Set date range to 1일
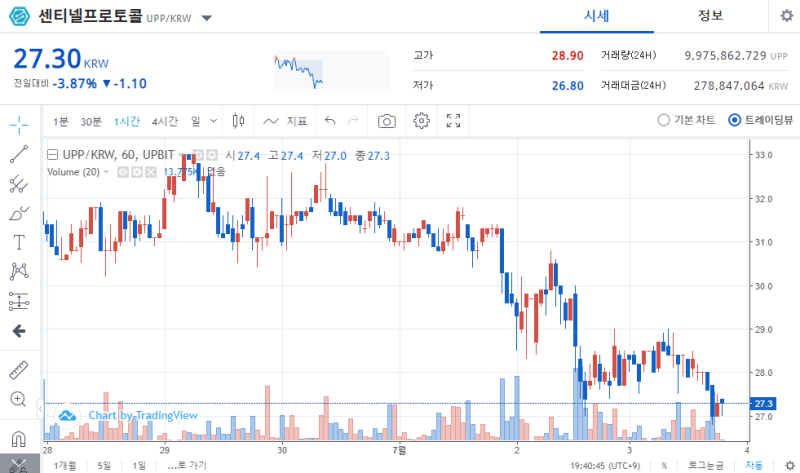 click(x=139, y=465)
